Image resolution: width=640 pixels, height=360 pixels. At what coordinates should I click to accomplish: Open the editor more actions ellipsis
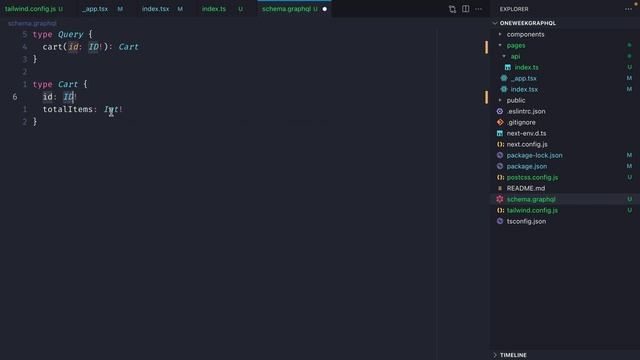(x=478, y=9)
